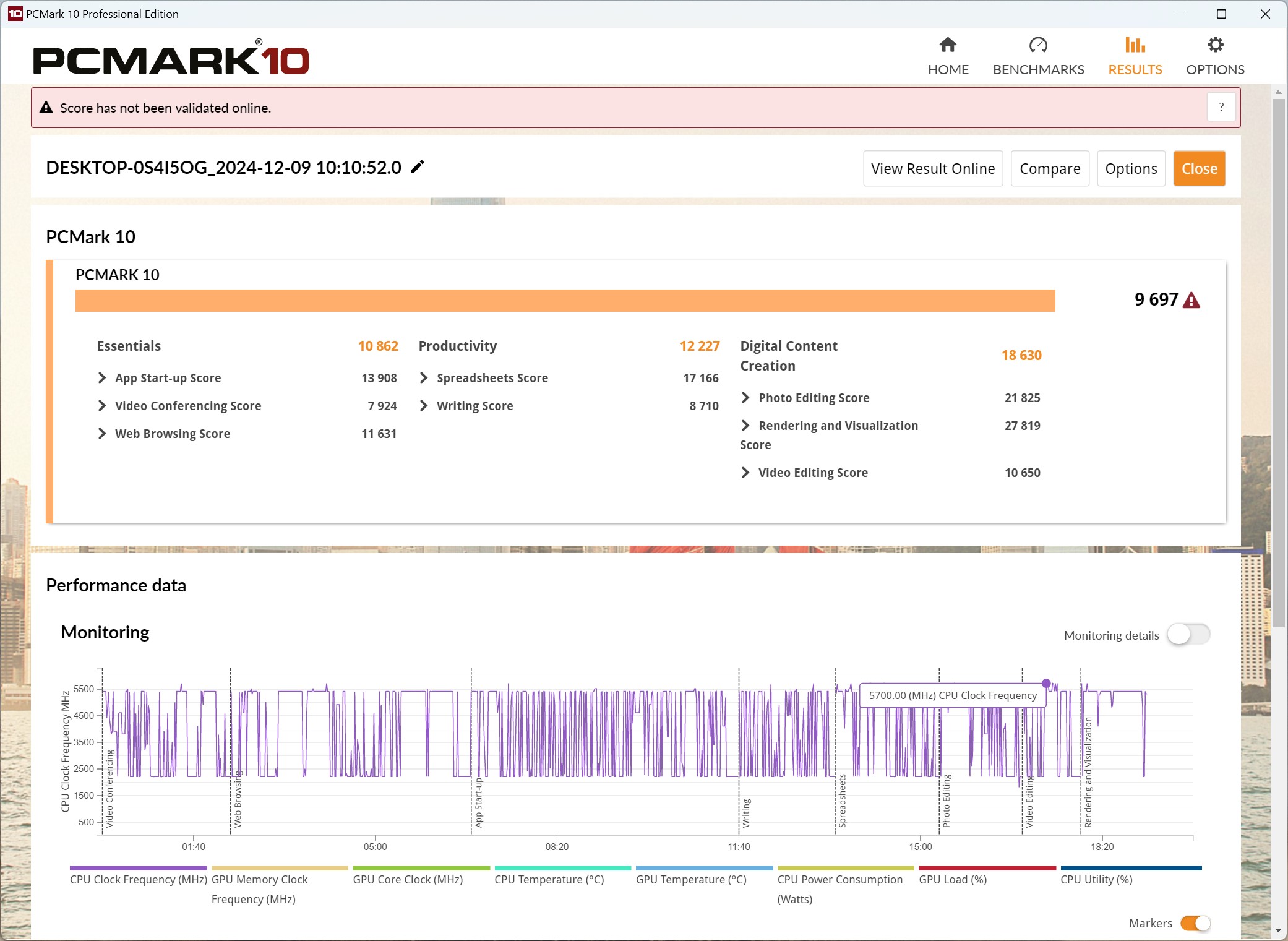
Task: Click the scrollbar up arrow
Action: coord(1278,93)
